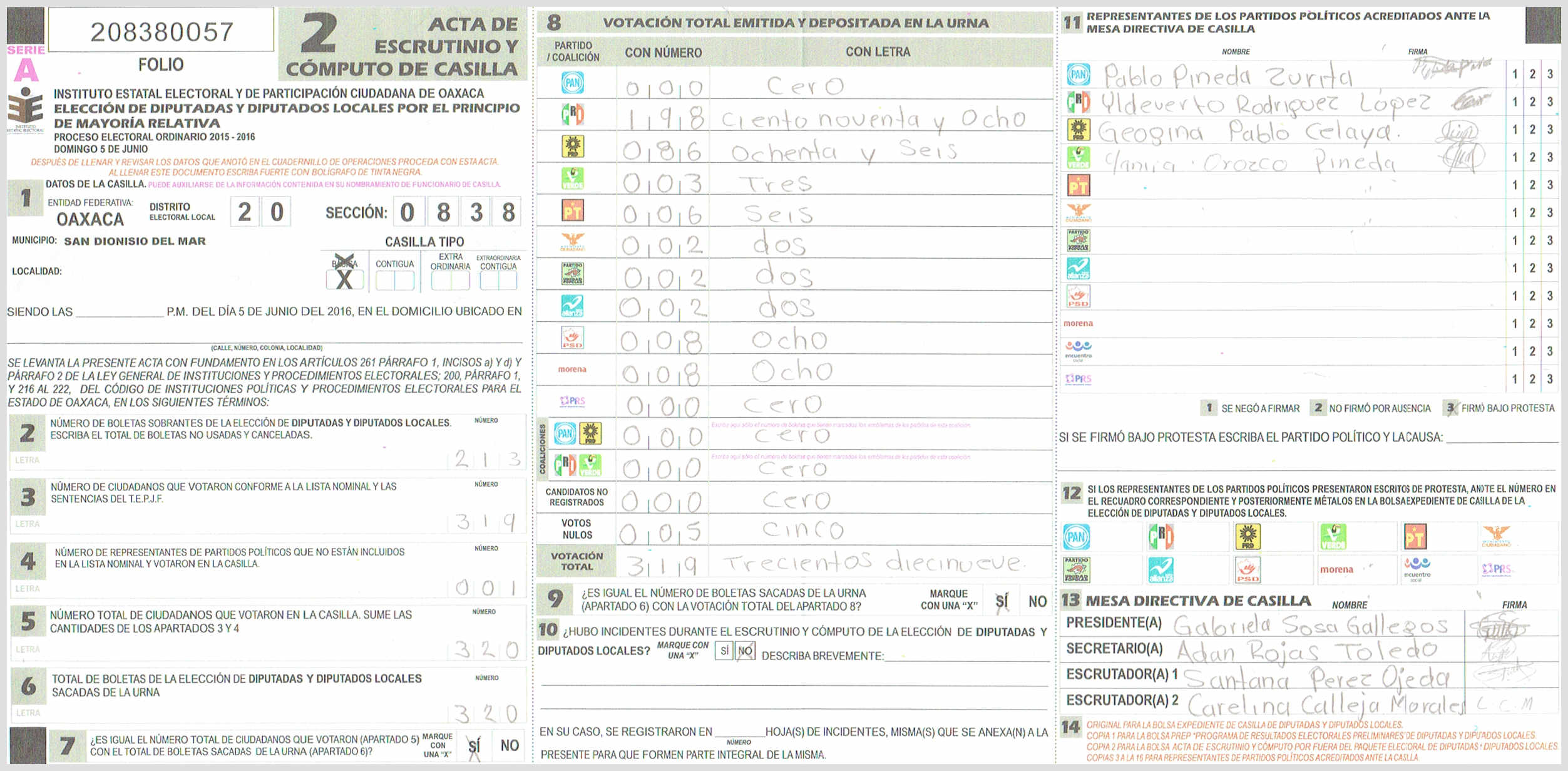Click the 'VOTOS NULOS' row label
Image resolution: width=1568 pixels, height=771 pixels.
(576, 529)
